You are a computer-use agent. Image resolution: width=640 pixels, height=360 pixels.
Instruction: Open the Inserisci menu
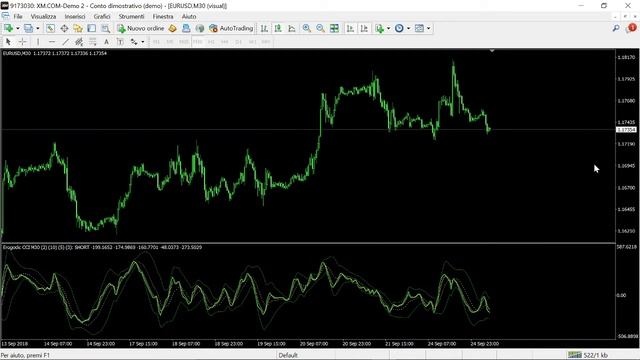tap(75, 16)
